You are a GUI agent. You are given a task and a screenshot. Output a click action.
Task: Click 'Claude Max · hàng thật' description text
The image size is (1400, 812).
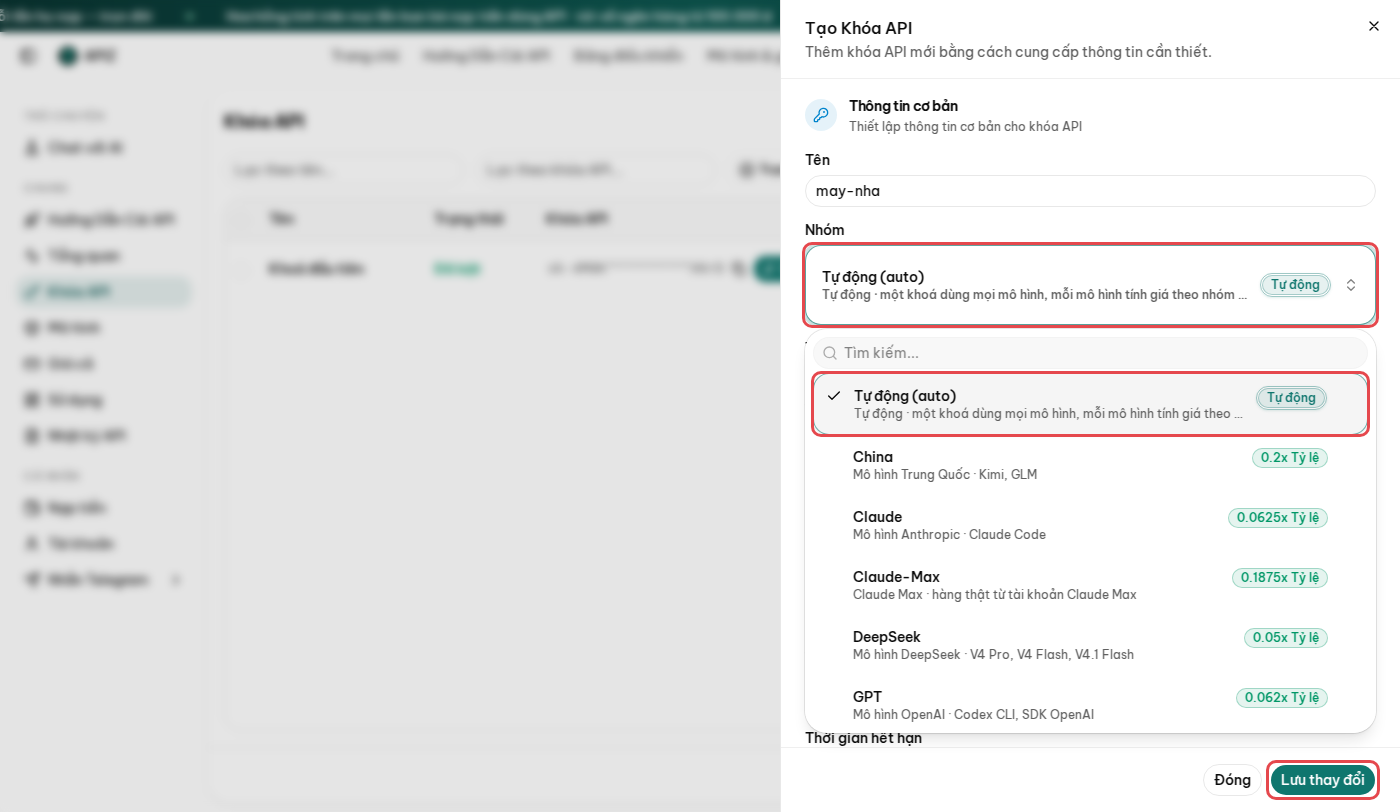(x=994, y=594)
